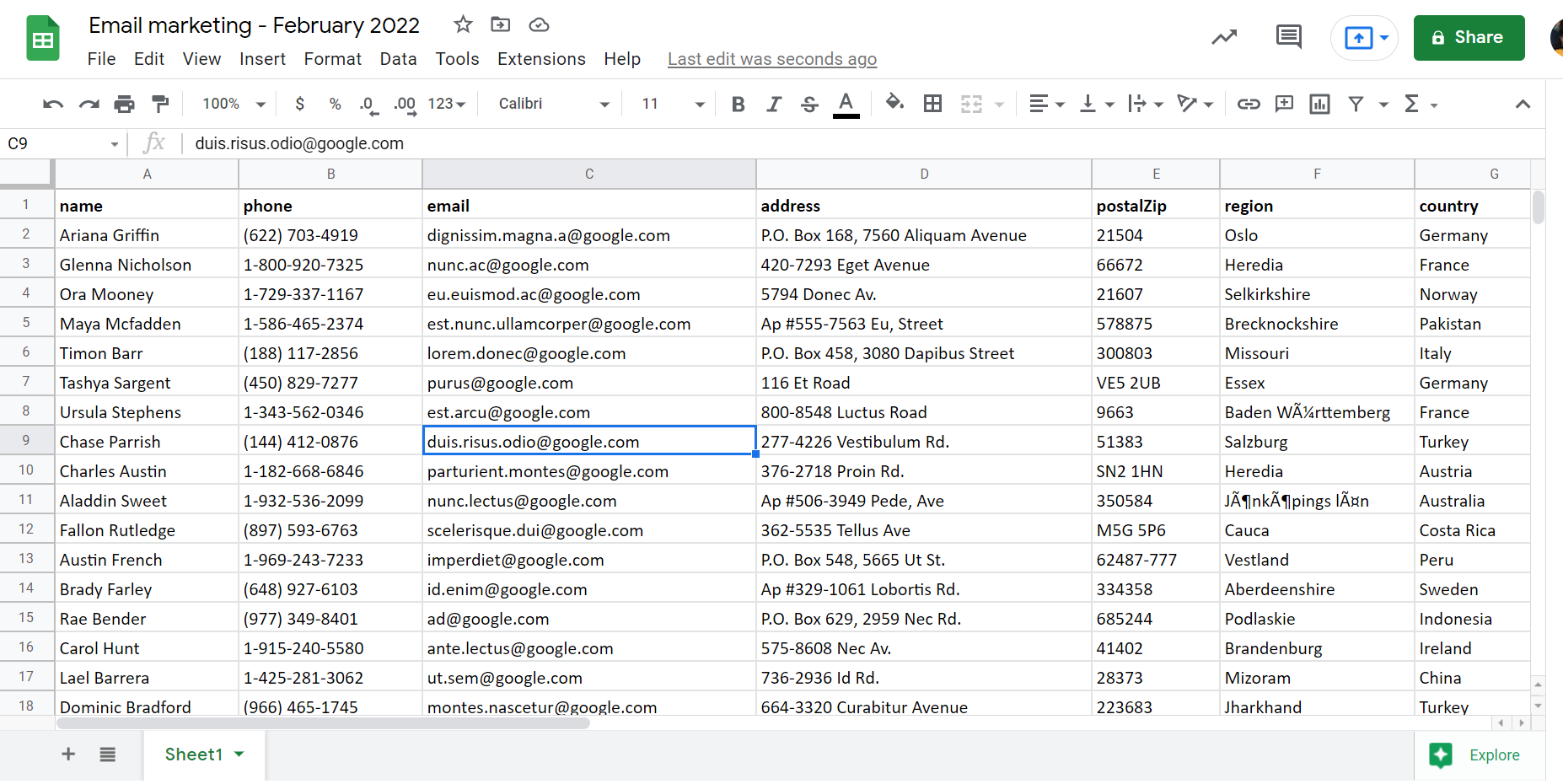This screenshot has width=1563, height=784.
Task: Open the Extensions menu
Action: 541,59
